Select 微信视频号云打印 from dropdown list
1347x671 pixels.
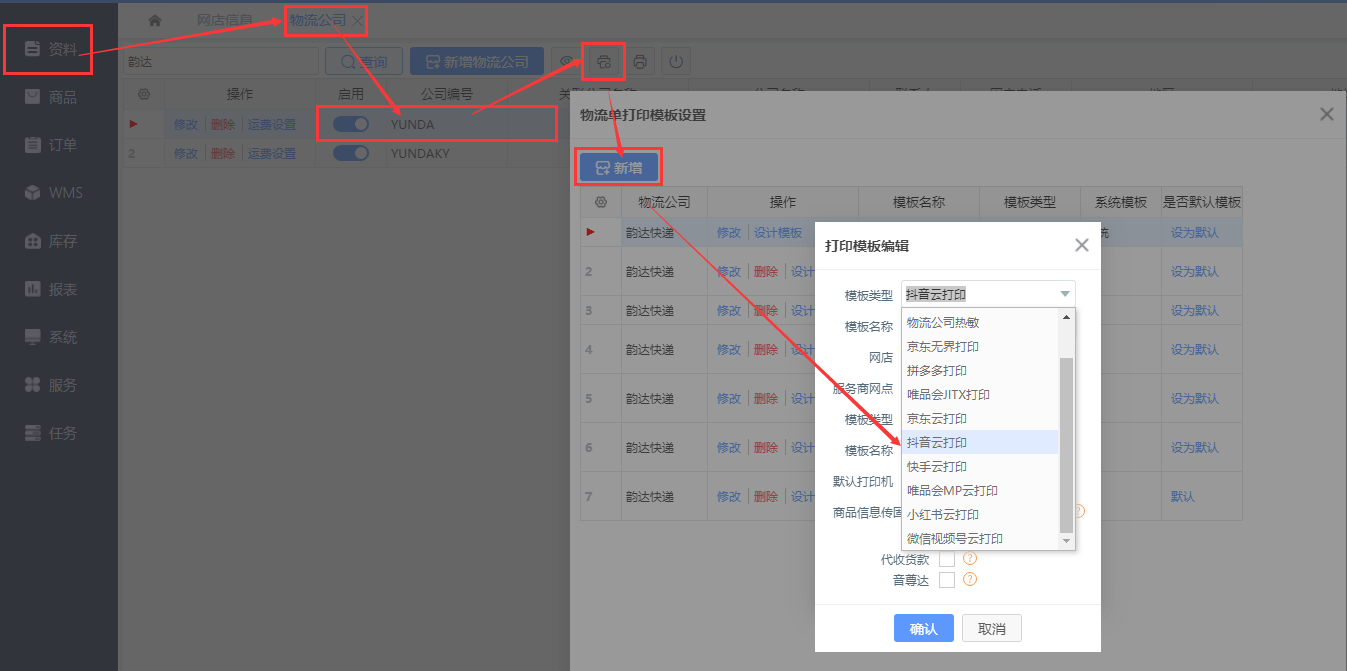tap(981, 538)
